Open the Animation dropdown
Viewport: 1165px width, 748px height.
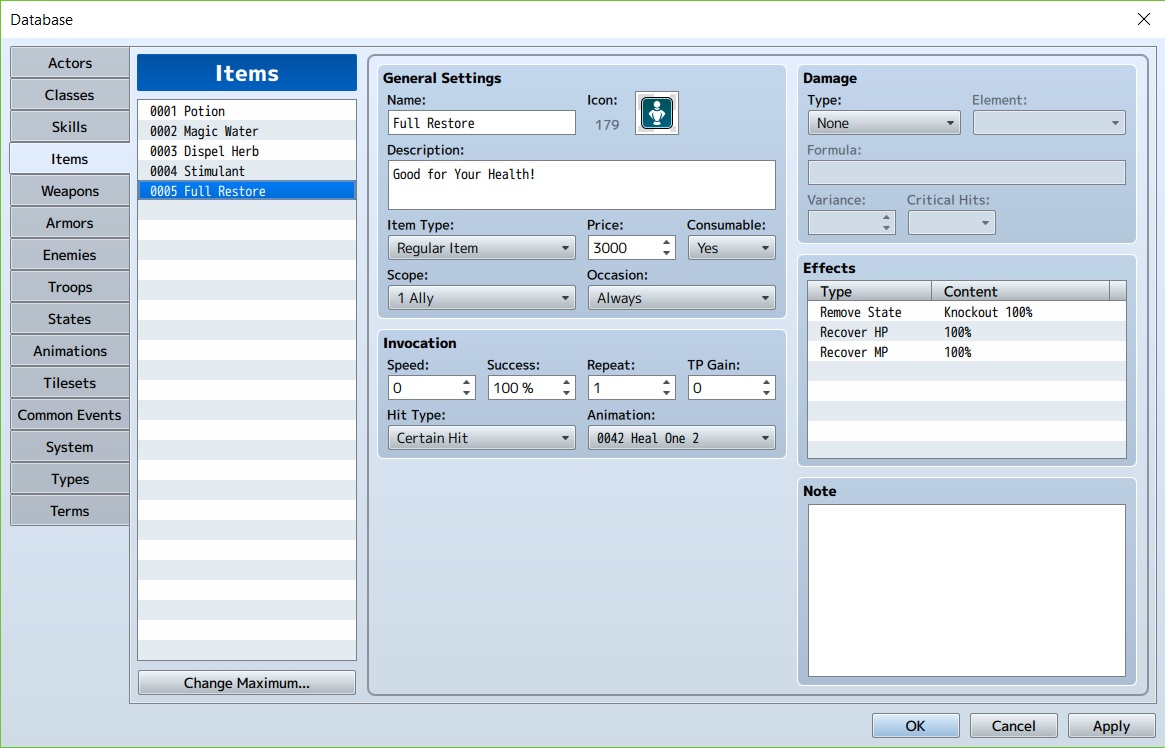pos(681,438)
